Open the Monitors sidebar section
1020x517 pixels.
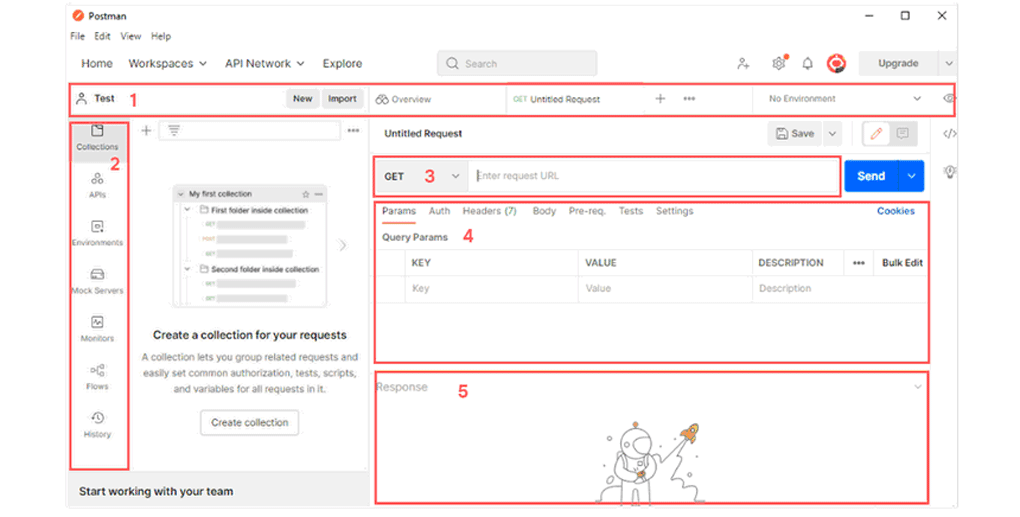(97, 328)
